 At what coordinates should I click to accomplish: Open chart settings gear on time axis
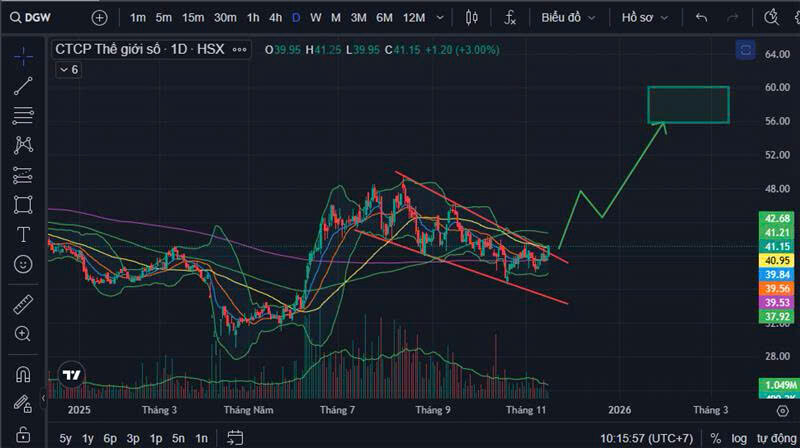pyautogui.click(x=783, y=410)
